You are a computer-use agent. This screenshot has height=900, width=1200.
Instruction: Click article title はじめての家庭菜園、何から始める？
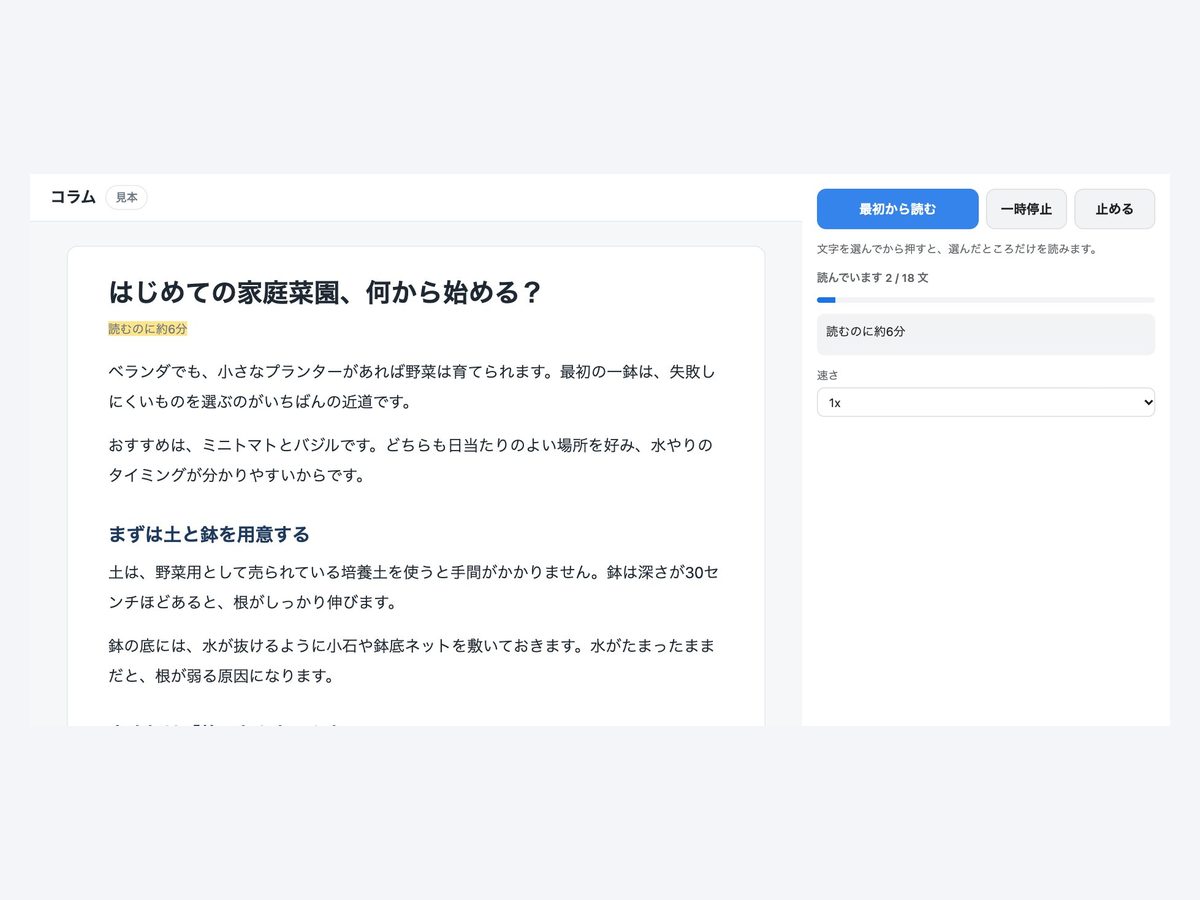tap(325, 293)
